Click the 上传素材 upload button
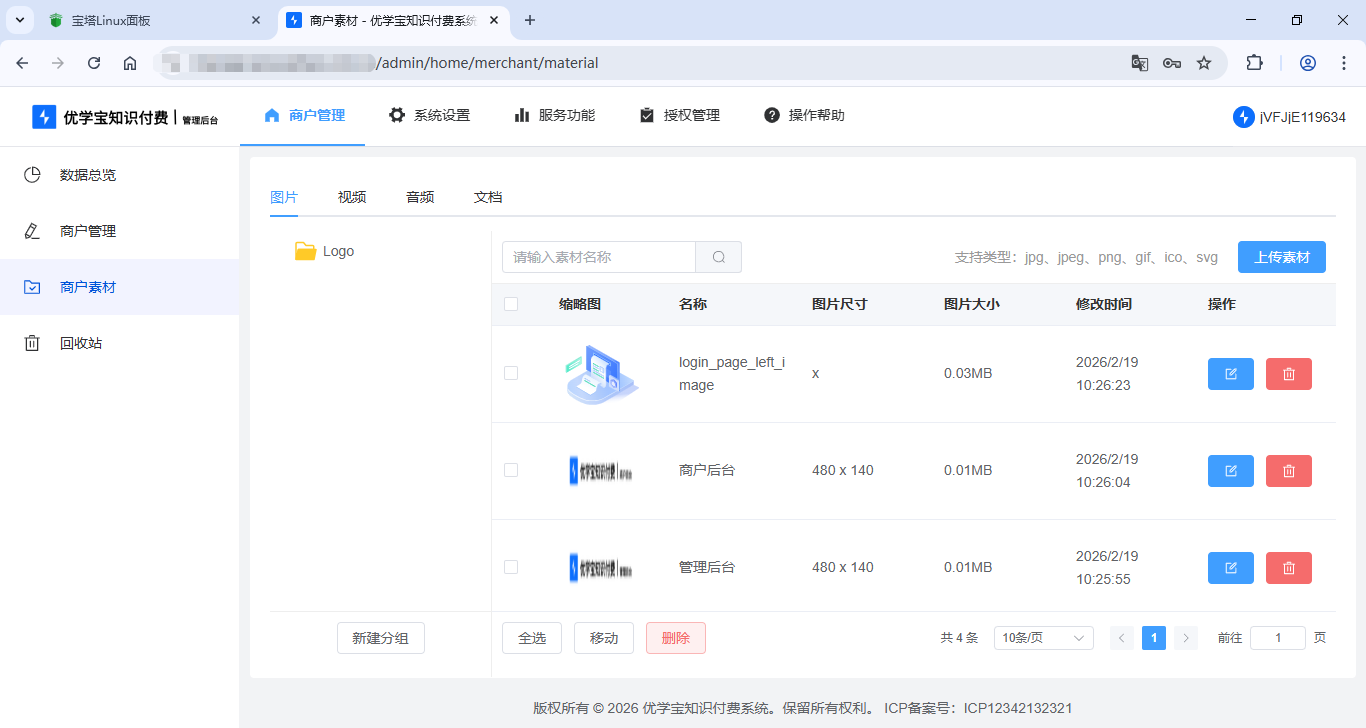 click(1281, 257)
